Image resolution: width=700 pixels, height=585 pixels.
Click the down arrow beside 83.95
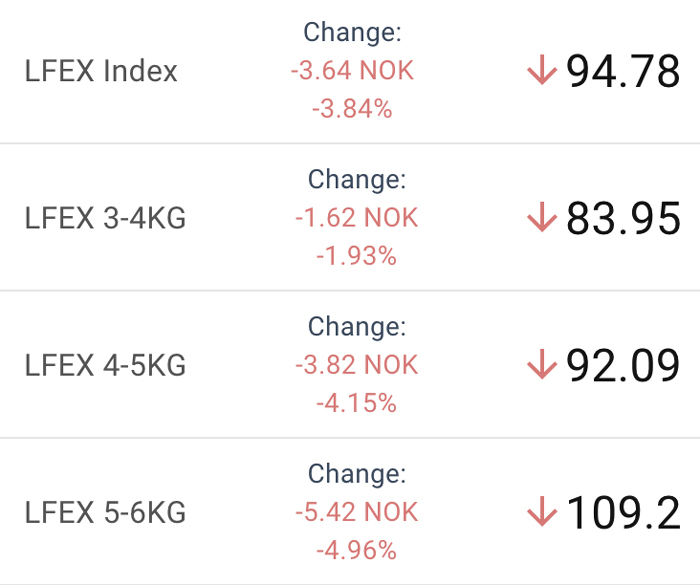541,218
